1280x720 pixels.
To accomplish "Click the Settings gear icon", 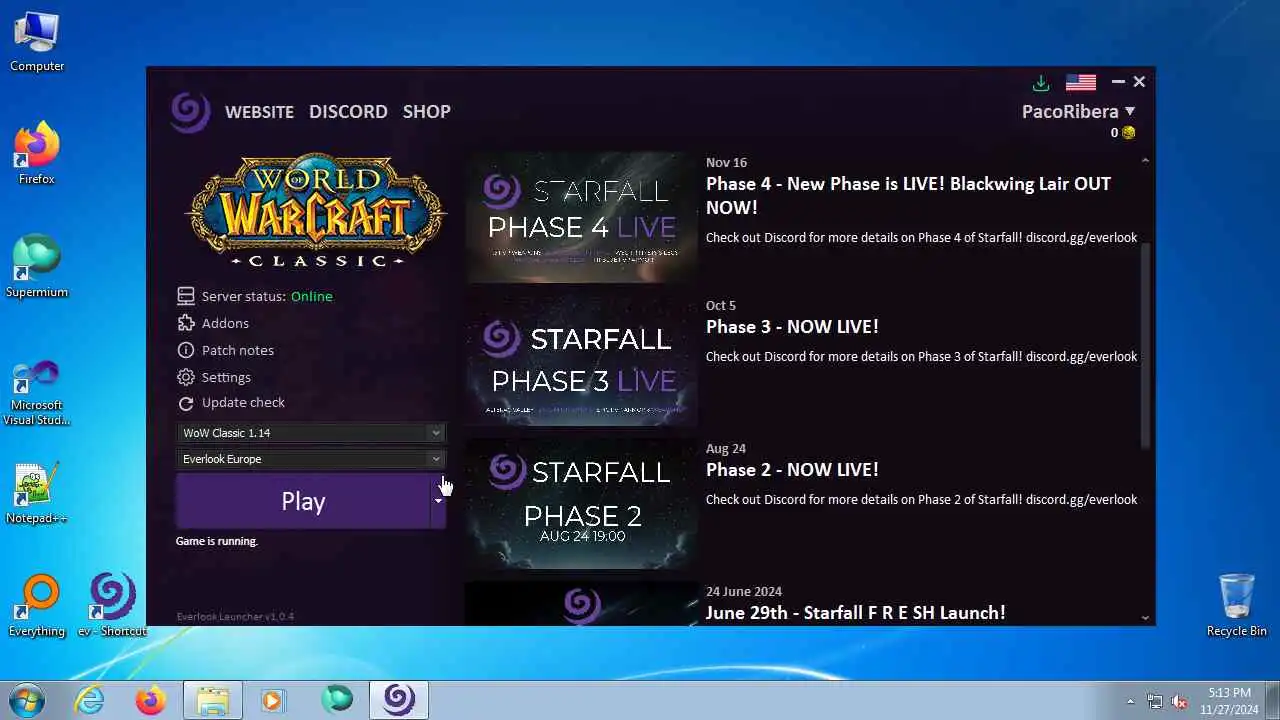I will [186, 377].
